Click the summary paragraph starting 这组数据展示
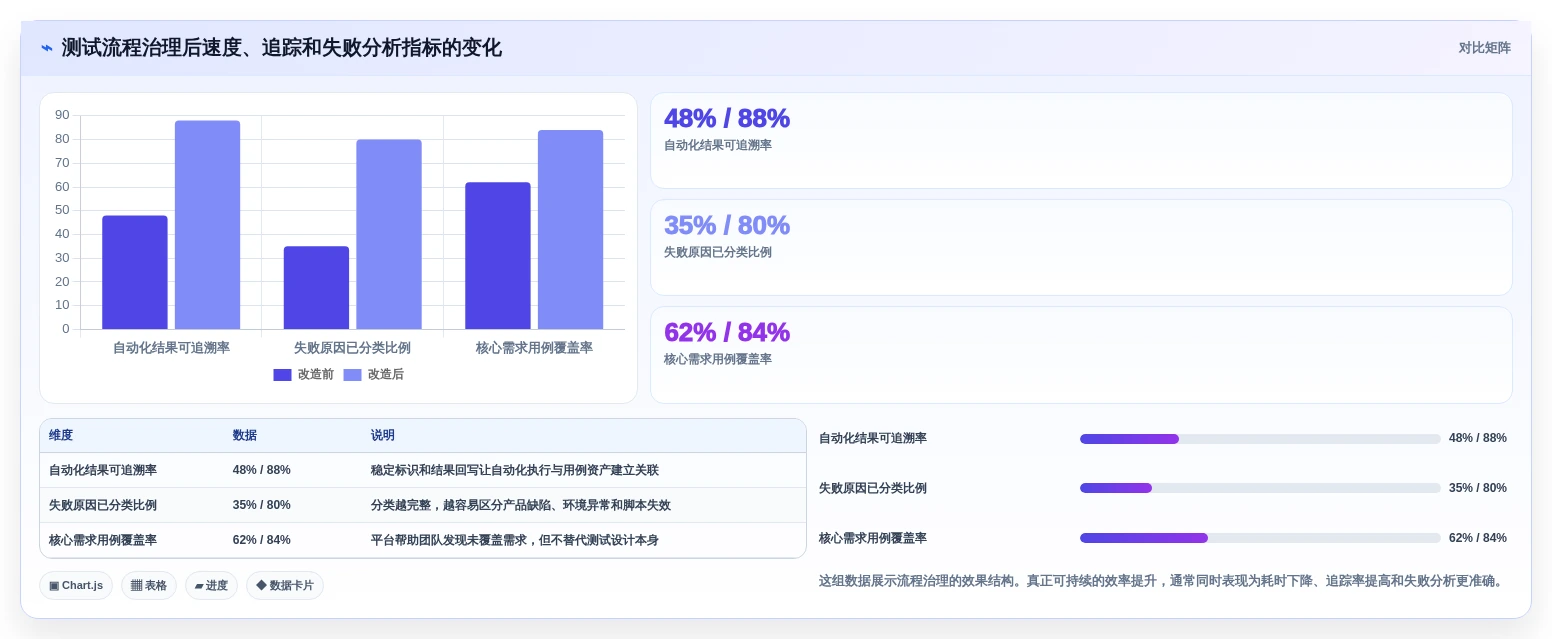The image size is (1552, 639). coord(1161,581)
